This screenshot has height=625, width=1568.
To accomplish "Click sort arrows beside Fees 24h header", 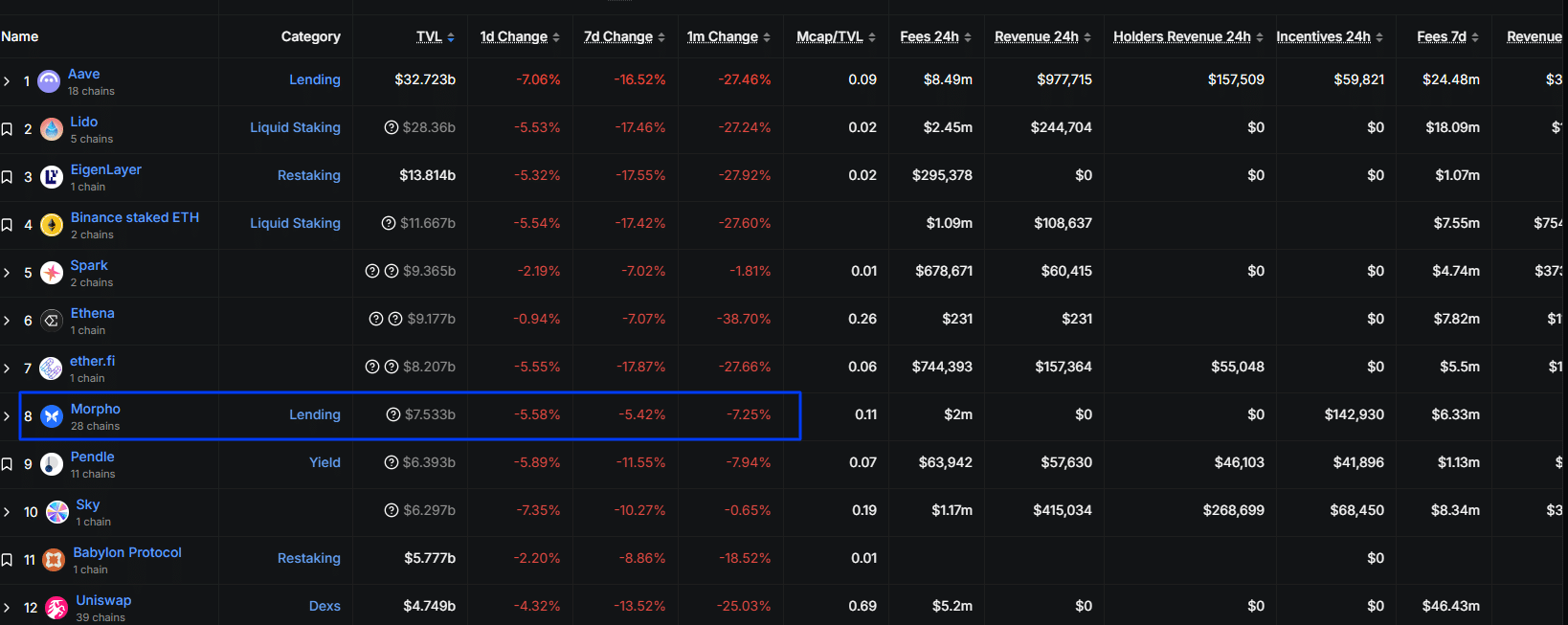I will click(968, 37).
